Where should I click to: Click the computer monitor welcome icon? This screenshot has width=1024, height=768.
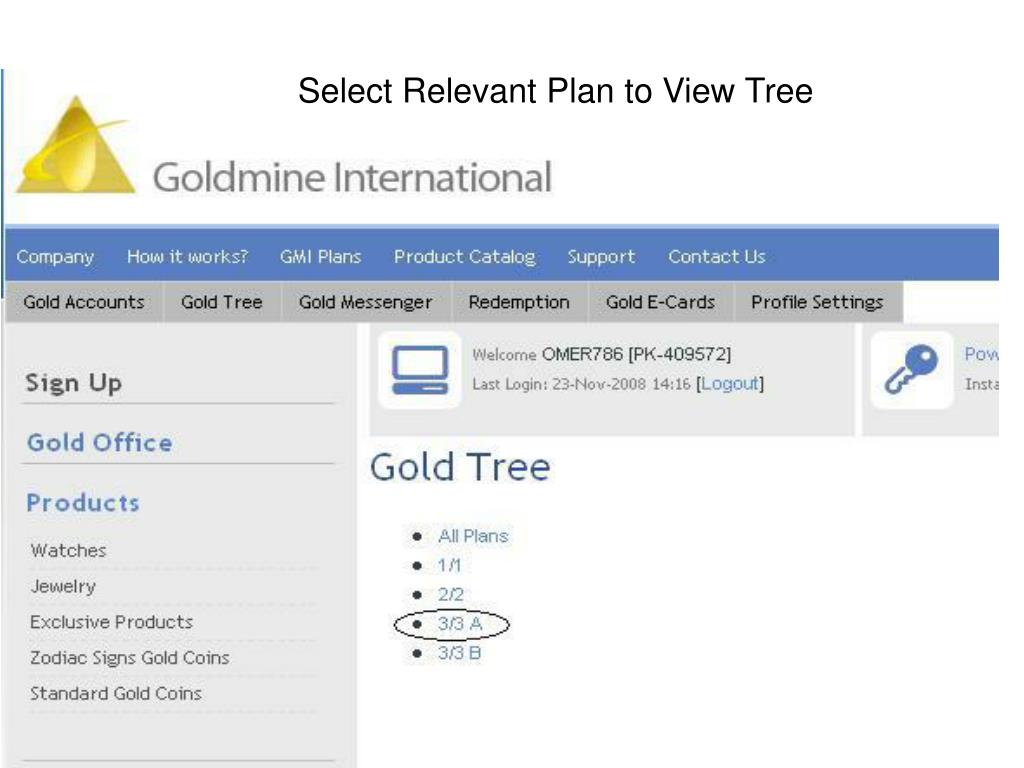pyautogui.click(x=420, y=370)
